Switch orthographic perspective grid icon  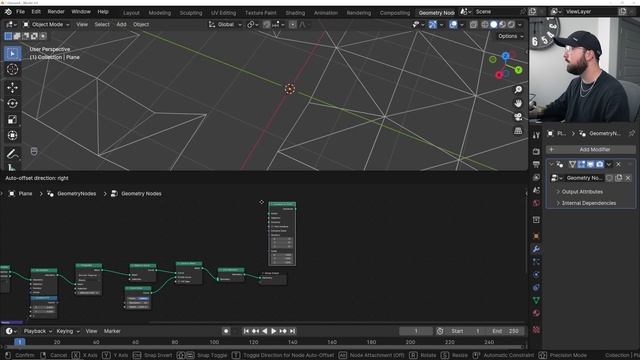coord(518,131)
